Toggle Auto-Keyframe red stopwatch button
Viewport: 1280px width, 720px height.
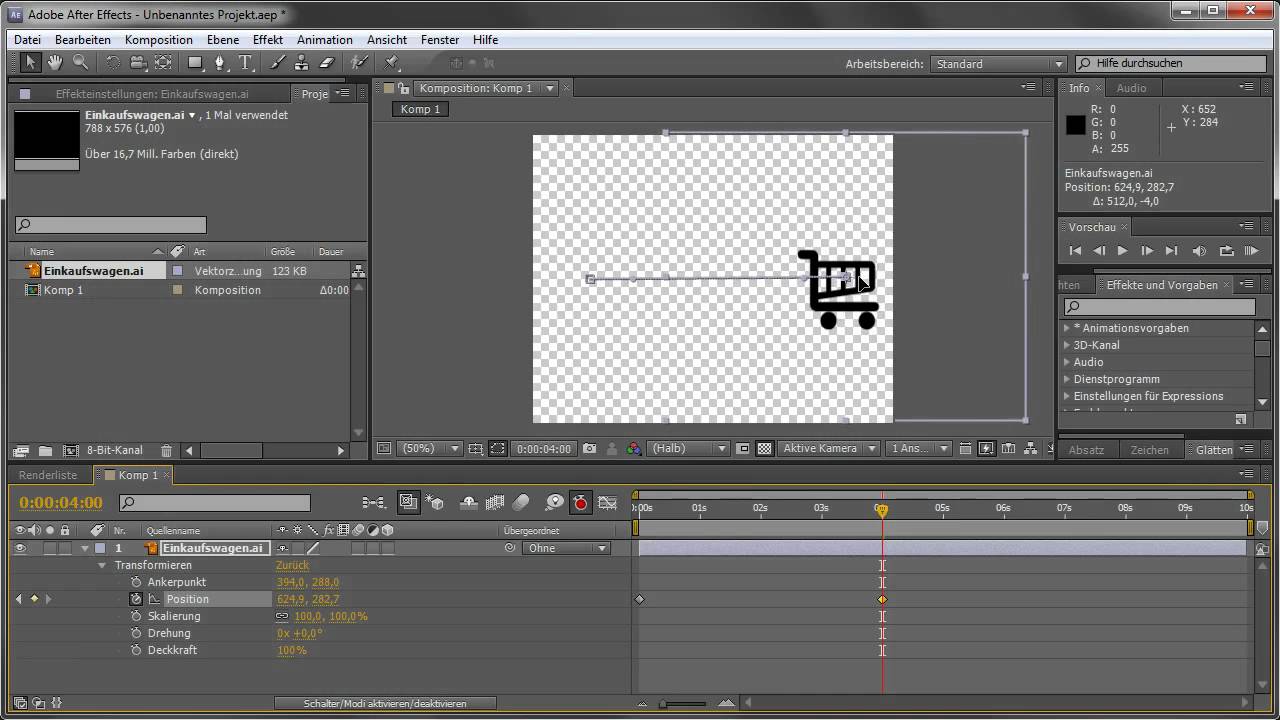580,502
